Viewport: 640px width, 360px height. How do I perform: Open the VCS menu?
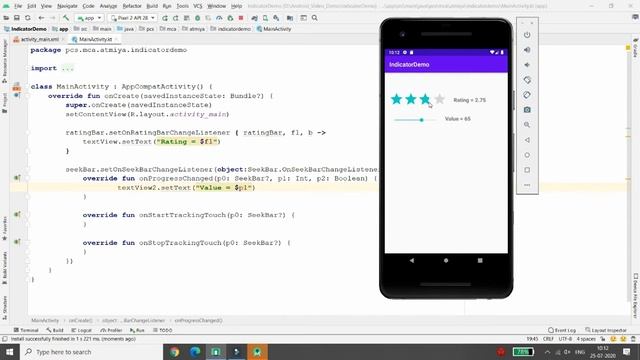[x=198, y=6]
